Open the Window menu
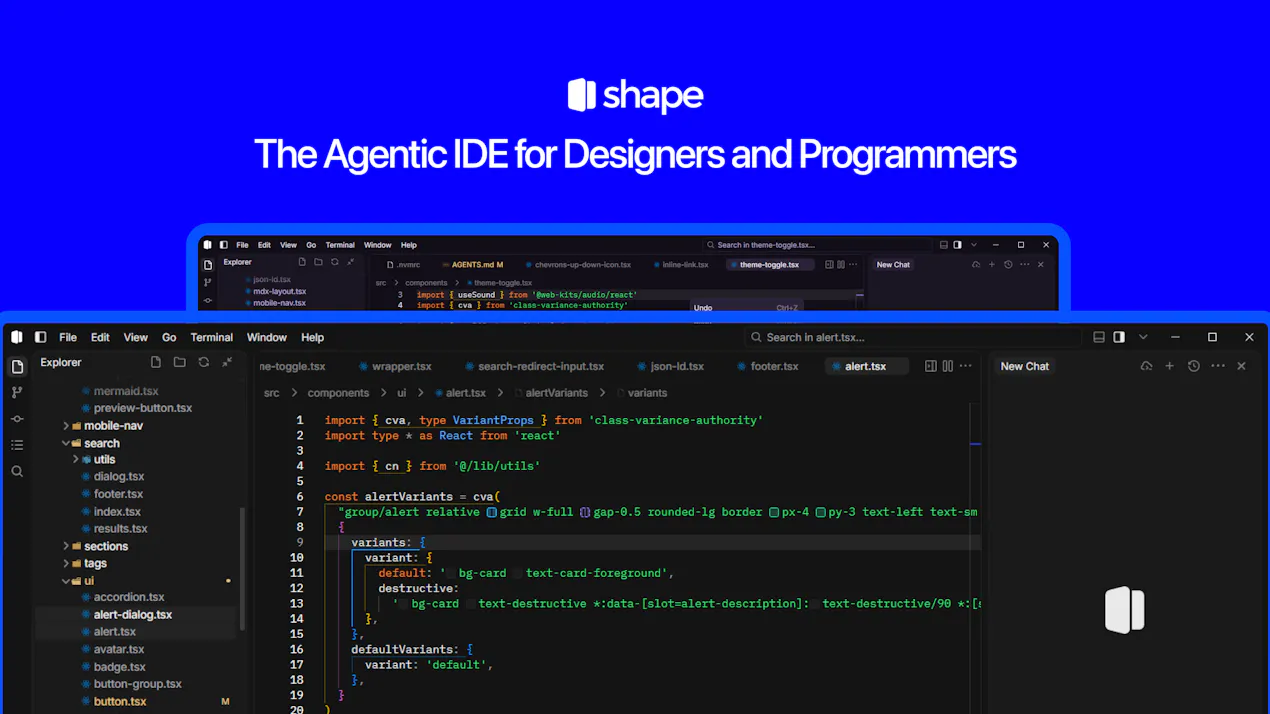This screenshot has height=714, width=1270. (x=266, y=338)
